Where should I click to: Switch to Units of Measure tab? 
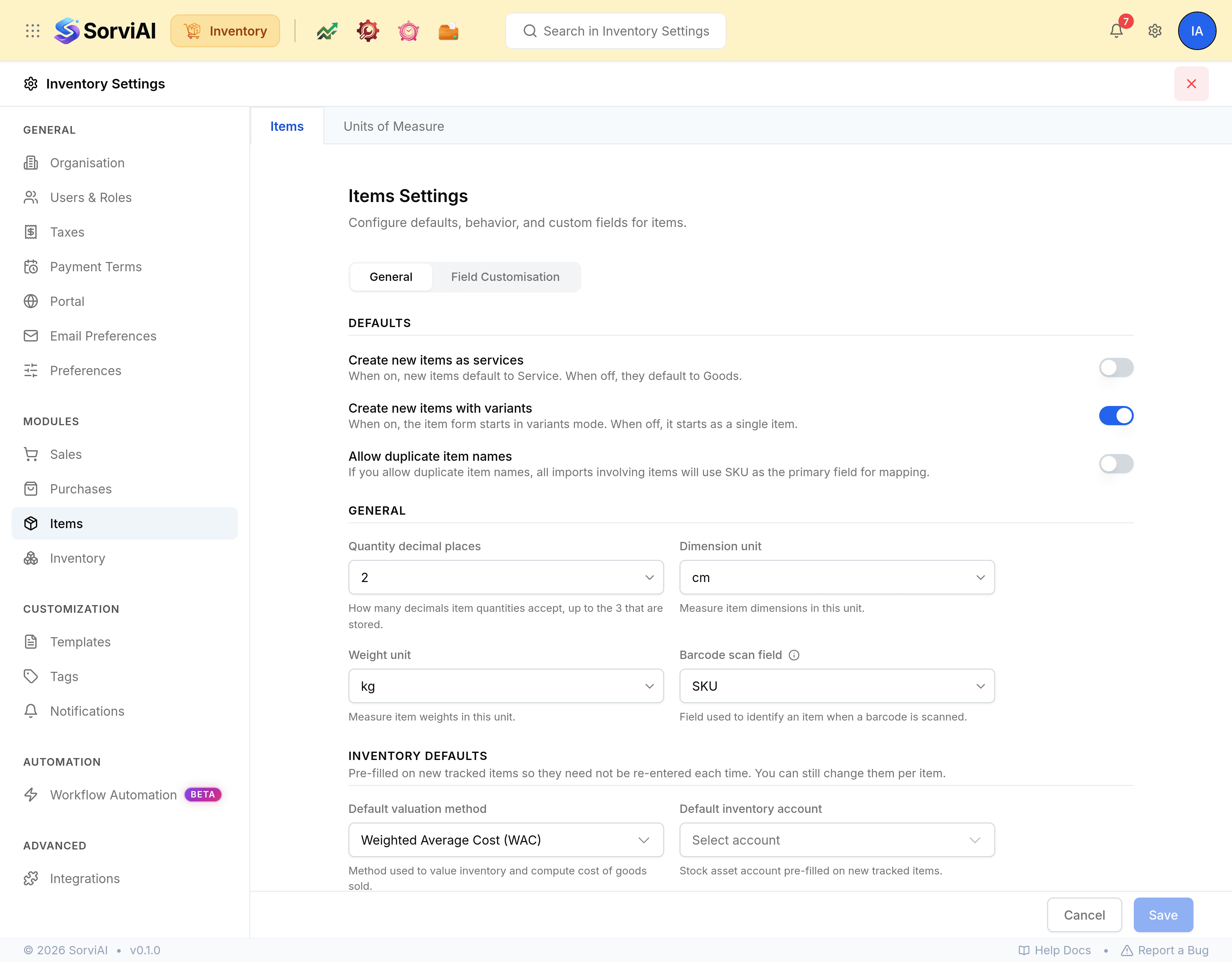click(393, 126)
